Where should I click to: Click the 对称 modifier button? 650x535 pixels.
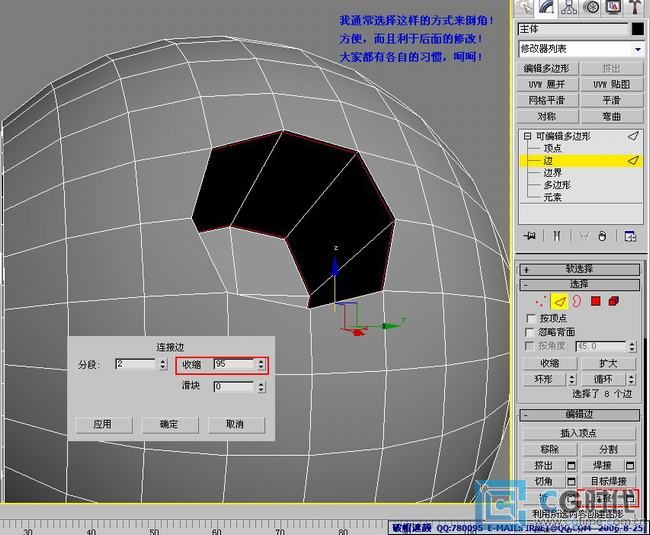tap(547, 117)
